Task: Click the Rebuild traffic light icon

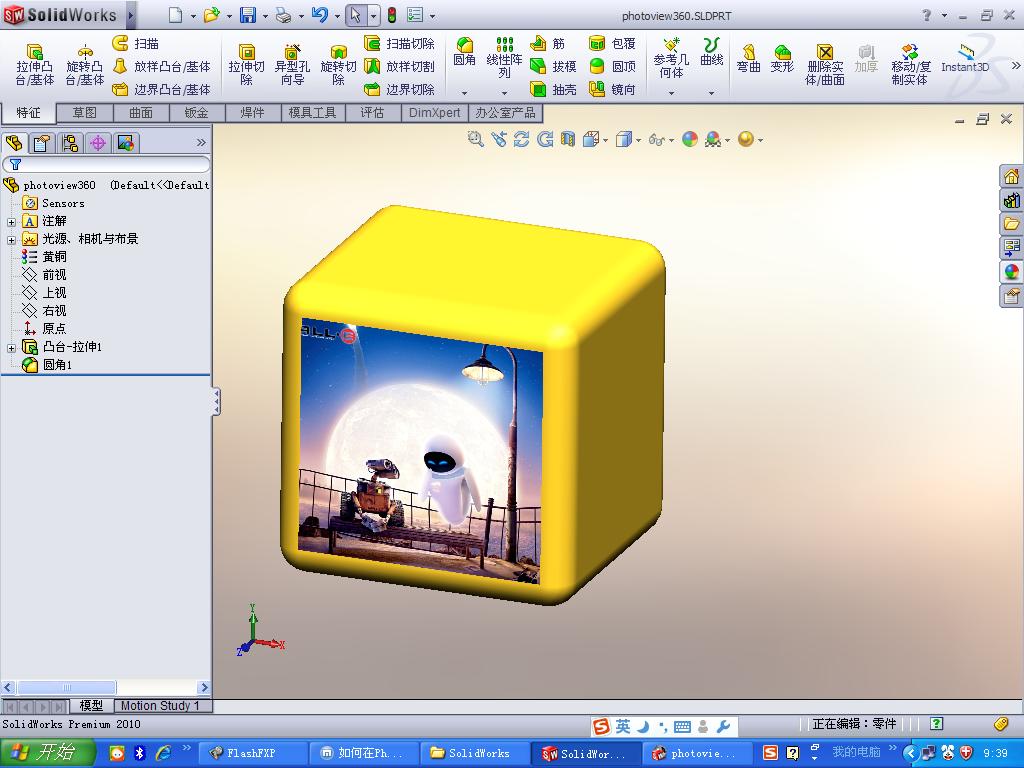Action: (x=392, y=15)
